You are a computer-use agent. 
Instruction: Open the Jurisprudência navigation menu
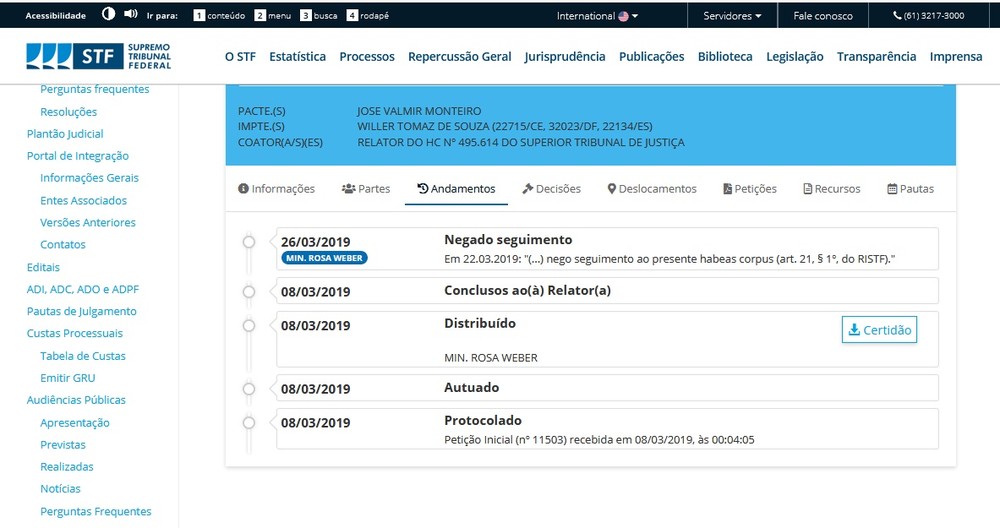[564, 57]
